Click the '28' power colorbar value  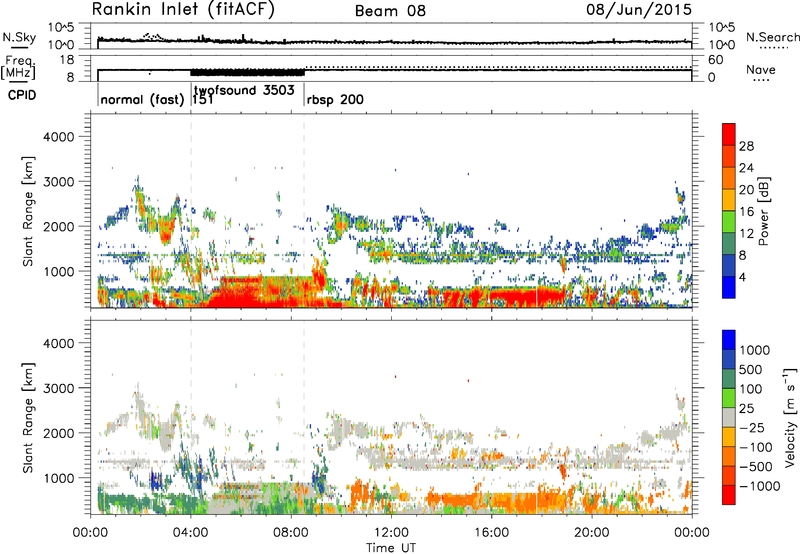point(746,146)
